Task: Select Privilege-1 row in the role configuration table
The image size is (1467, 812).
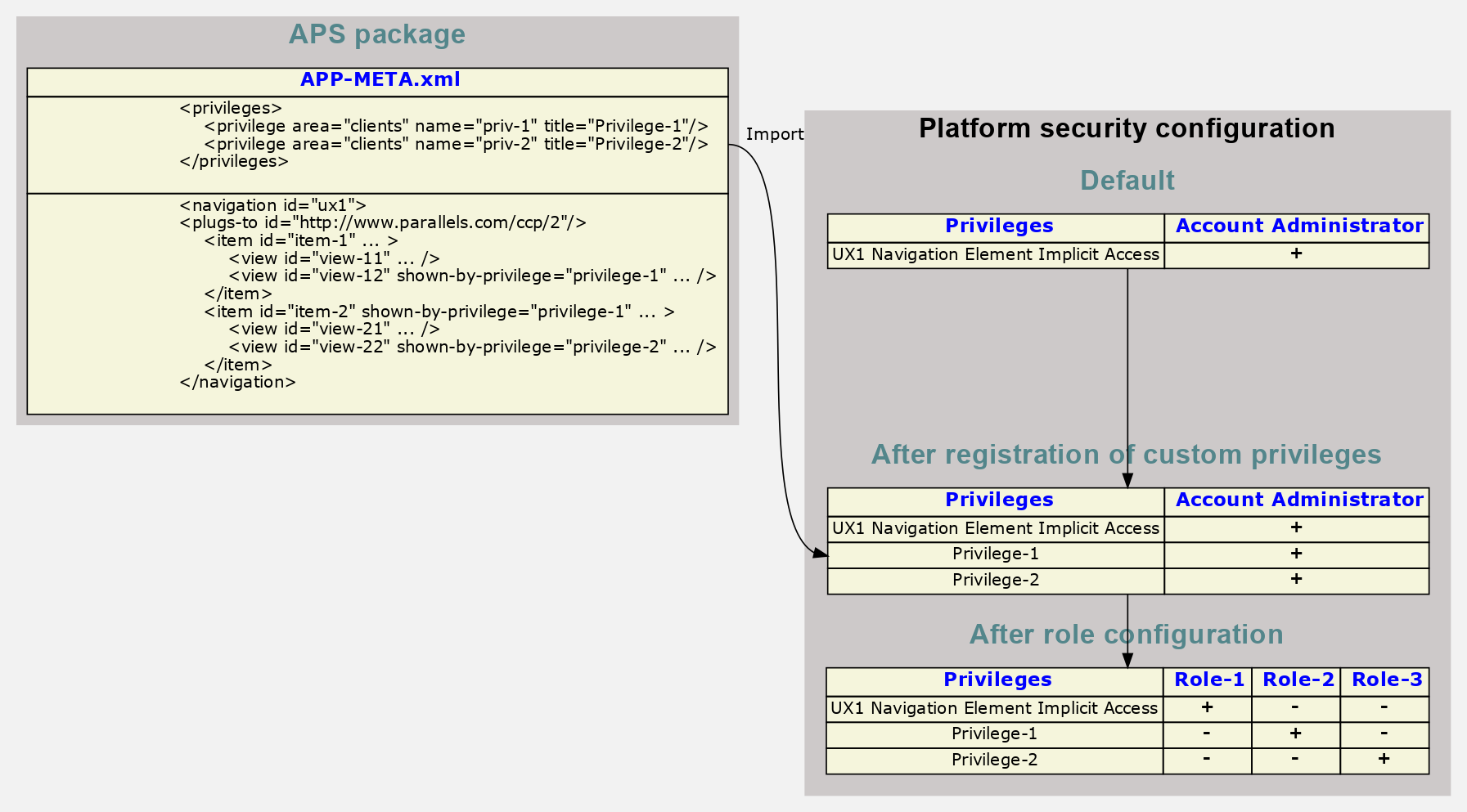Action: click(994, 733)
